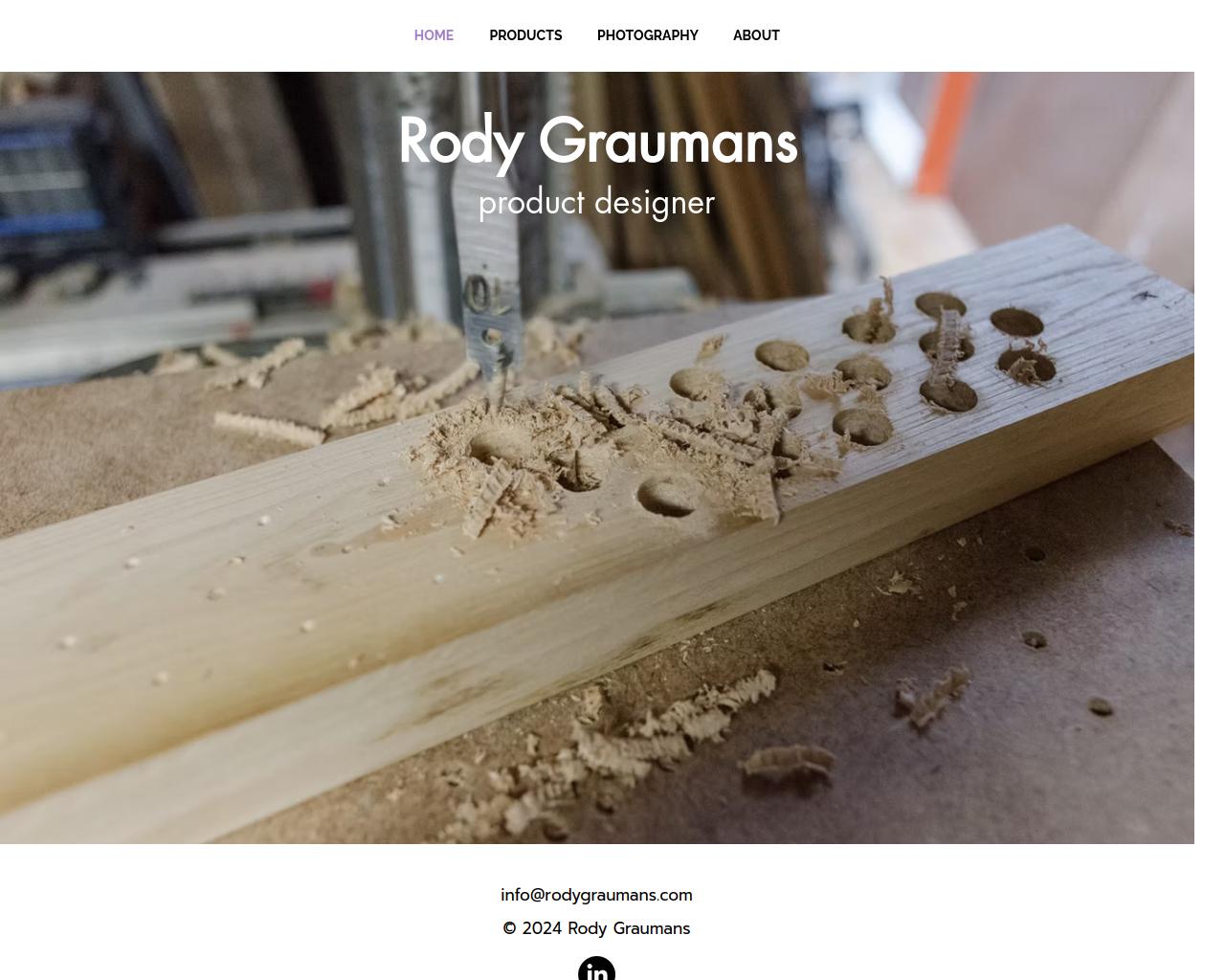The height and width of the screenshot is (980, 1225).
Task: Click the word designer in the subtitle
Action: (655, 203)
